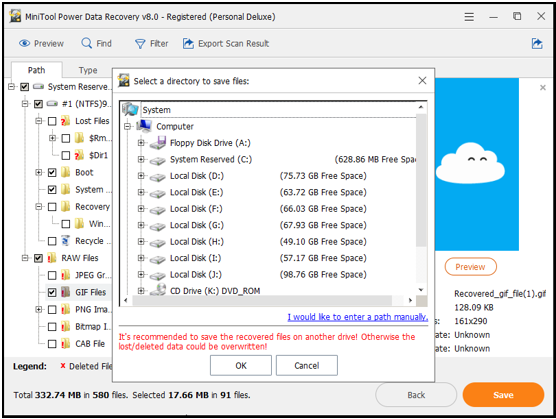Select System Reserved (C:) drive icon
The height and width of the screenshot is (419, 556).
click(157, 160)
